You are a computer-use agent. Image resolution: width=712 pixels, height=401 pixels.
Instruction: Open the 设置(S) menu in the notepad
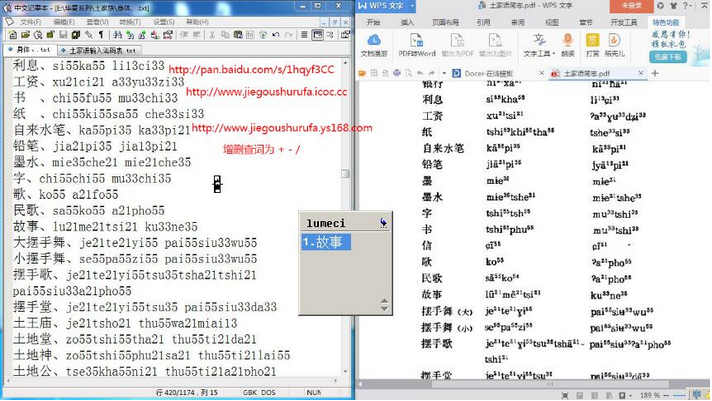pyautogui.click(x=163, y=22)
